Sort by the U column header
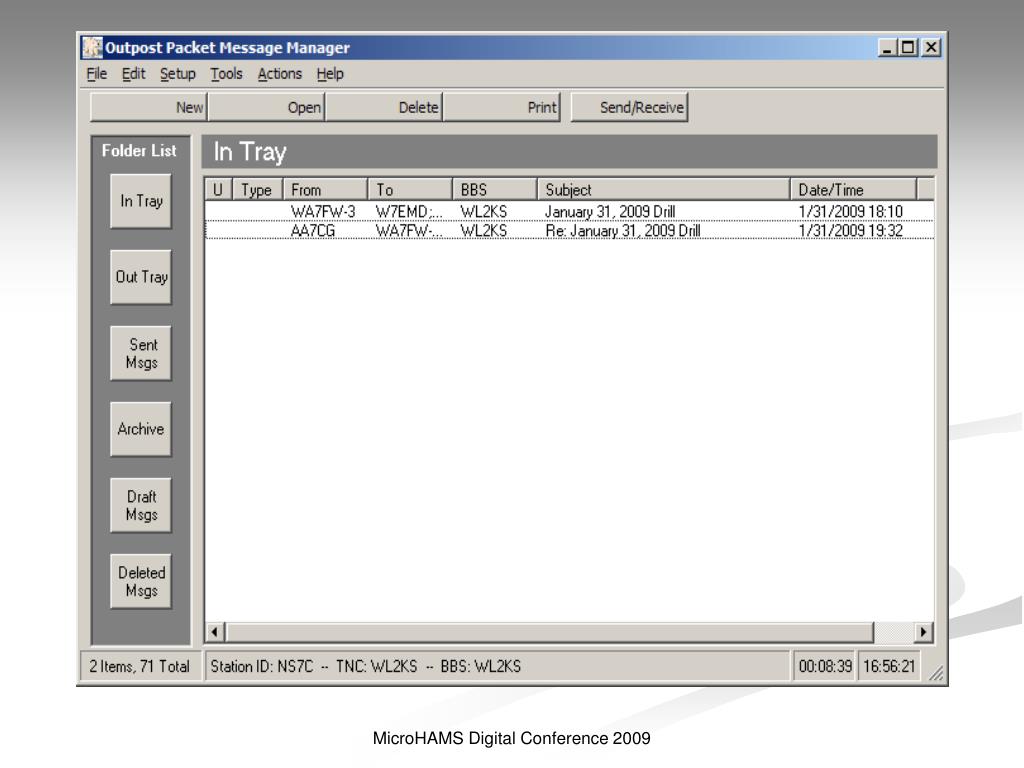 click(219, 189)
